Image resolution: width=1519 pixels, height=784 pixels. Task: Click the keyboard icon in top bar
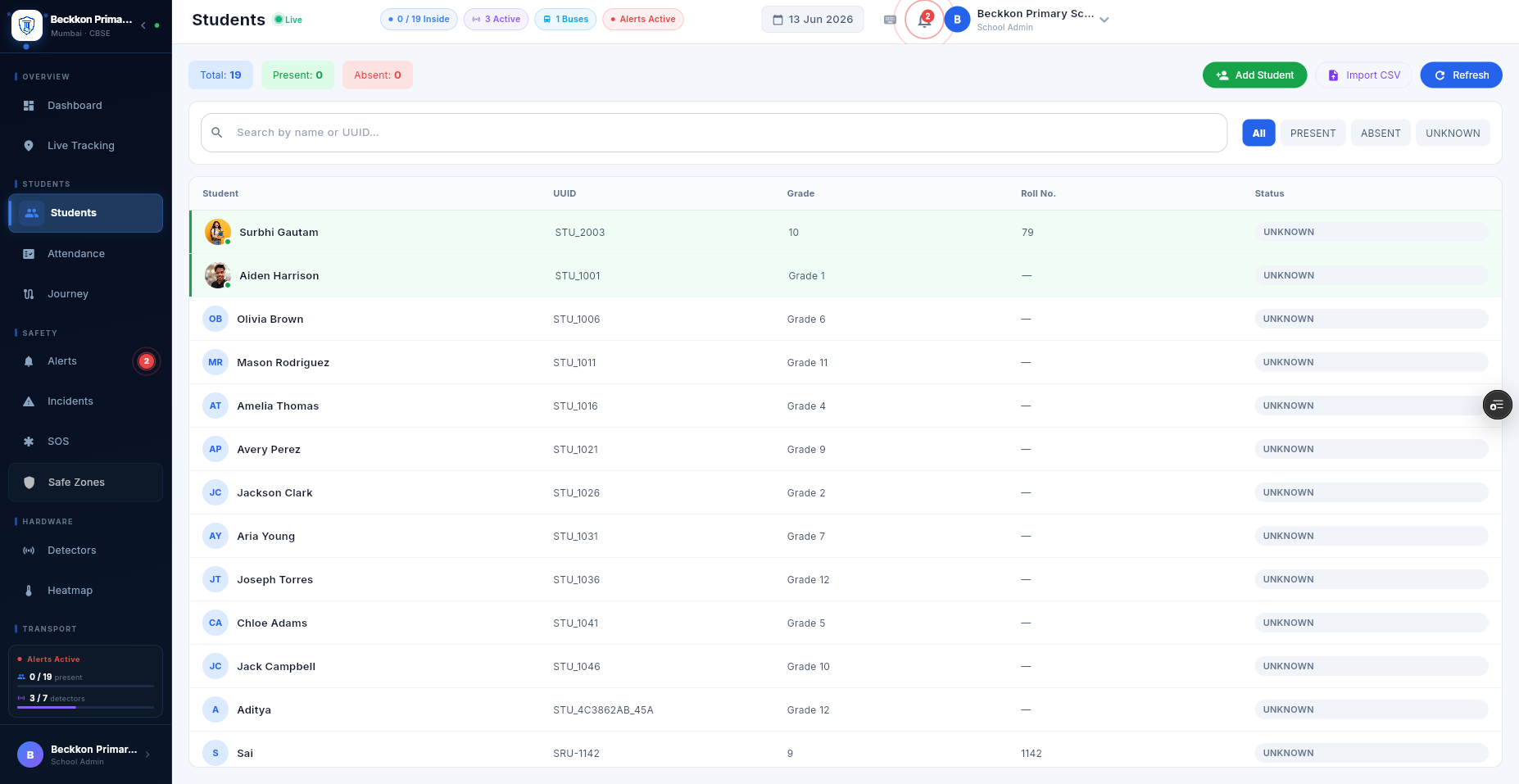(890, 20)
